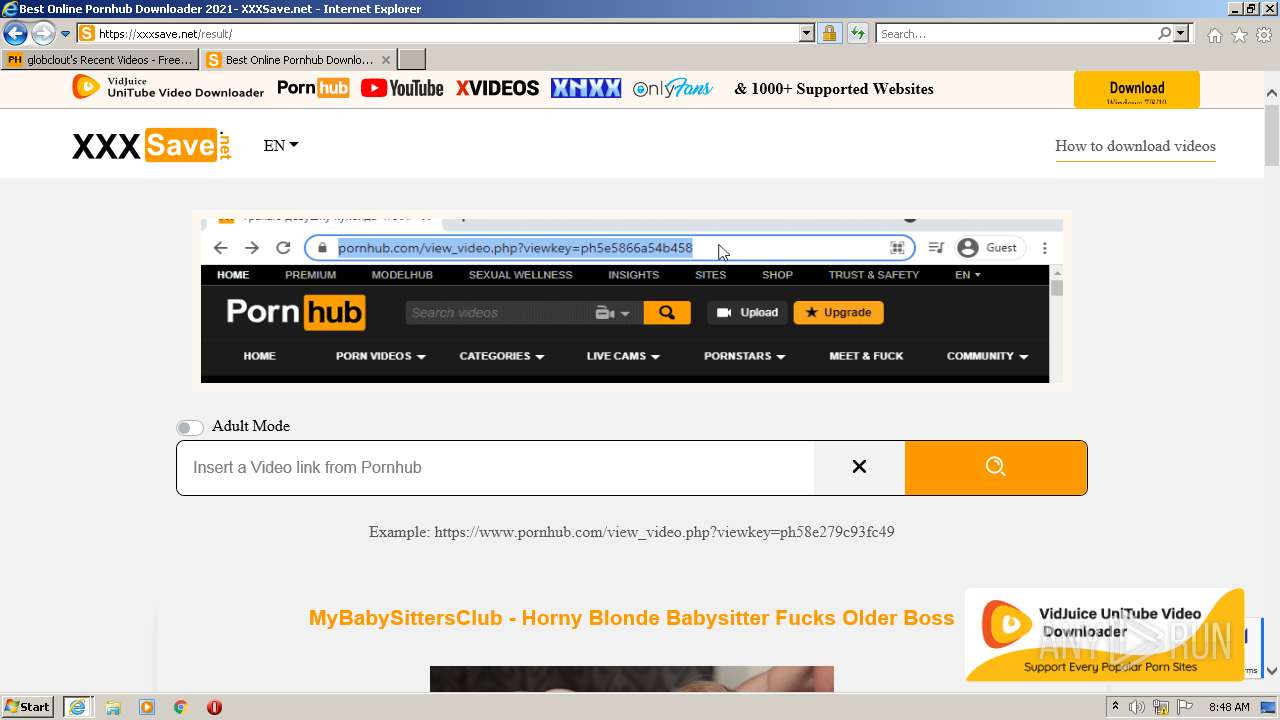1280x720 pixels.
Task: Click the red Opera icon in taskbar
Action: pyautogui.click(x=214, y=707)
